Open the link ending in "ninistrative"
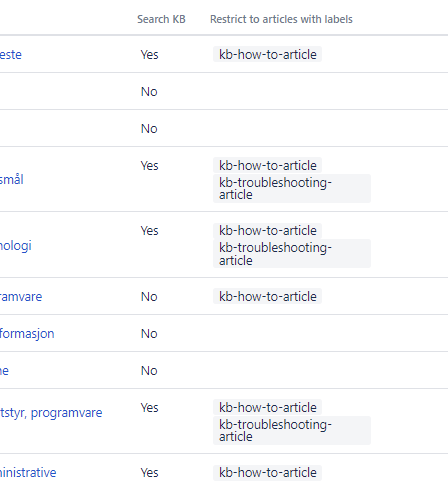The image size is (448, 502). point(28,473)
